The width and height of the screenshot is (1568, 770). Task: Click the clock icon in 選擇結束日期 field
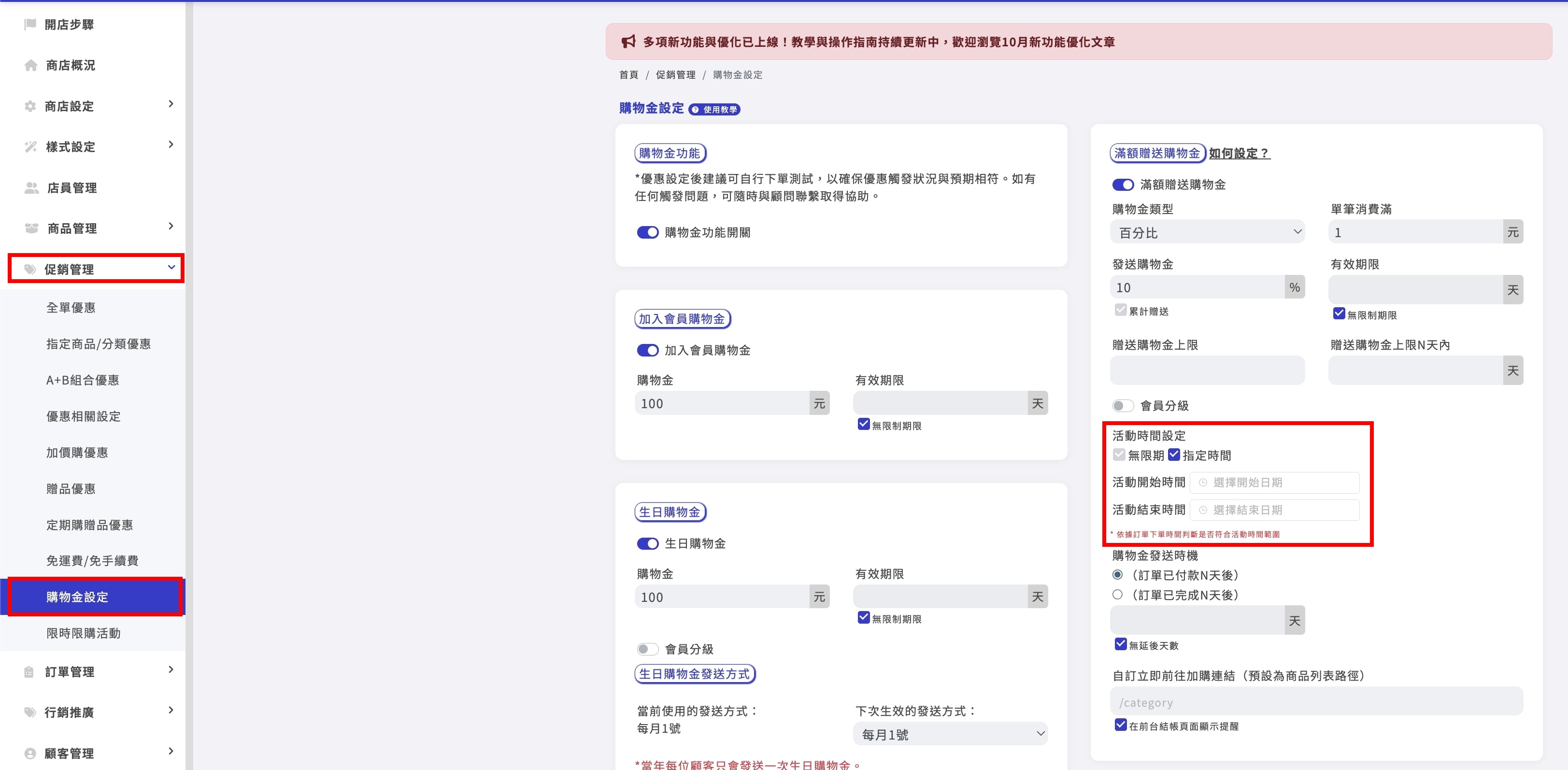[1203, 510]
